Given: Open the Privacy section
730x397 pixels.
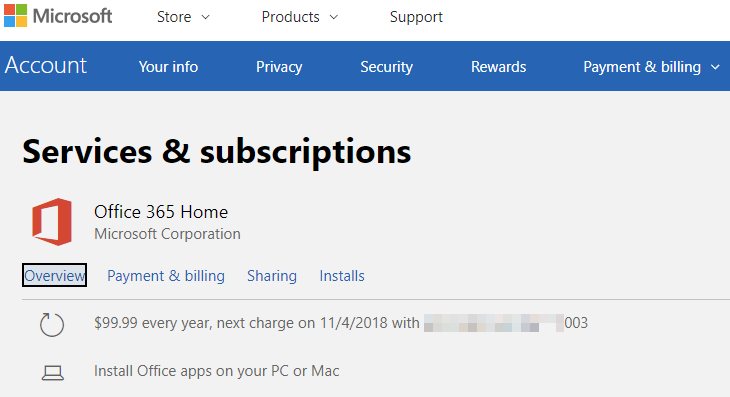Looking at the screenshot, I should tap(279, 67).
